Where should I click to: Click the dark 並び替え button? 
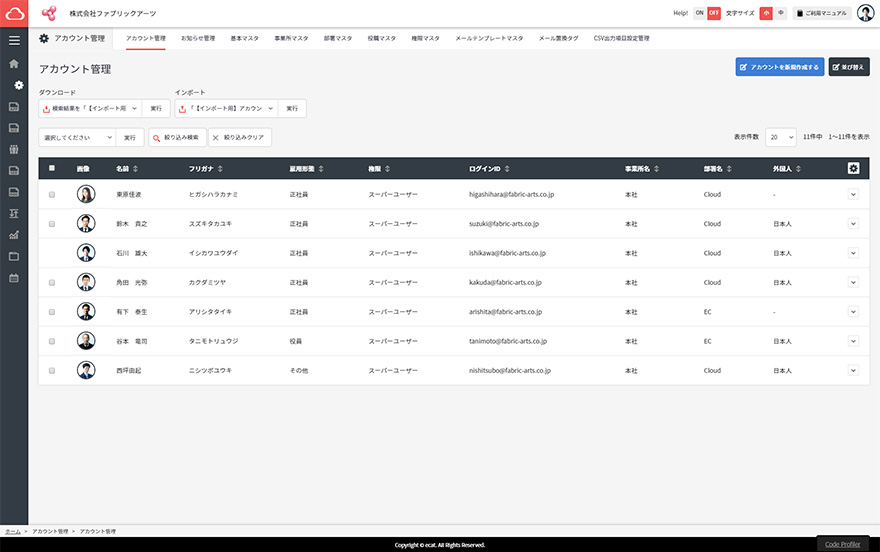coord(849,67)
